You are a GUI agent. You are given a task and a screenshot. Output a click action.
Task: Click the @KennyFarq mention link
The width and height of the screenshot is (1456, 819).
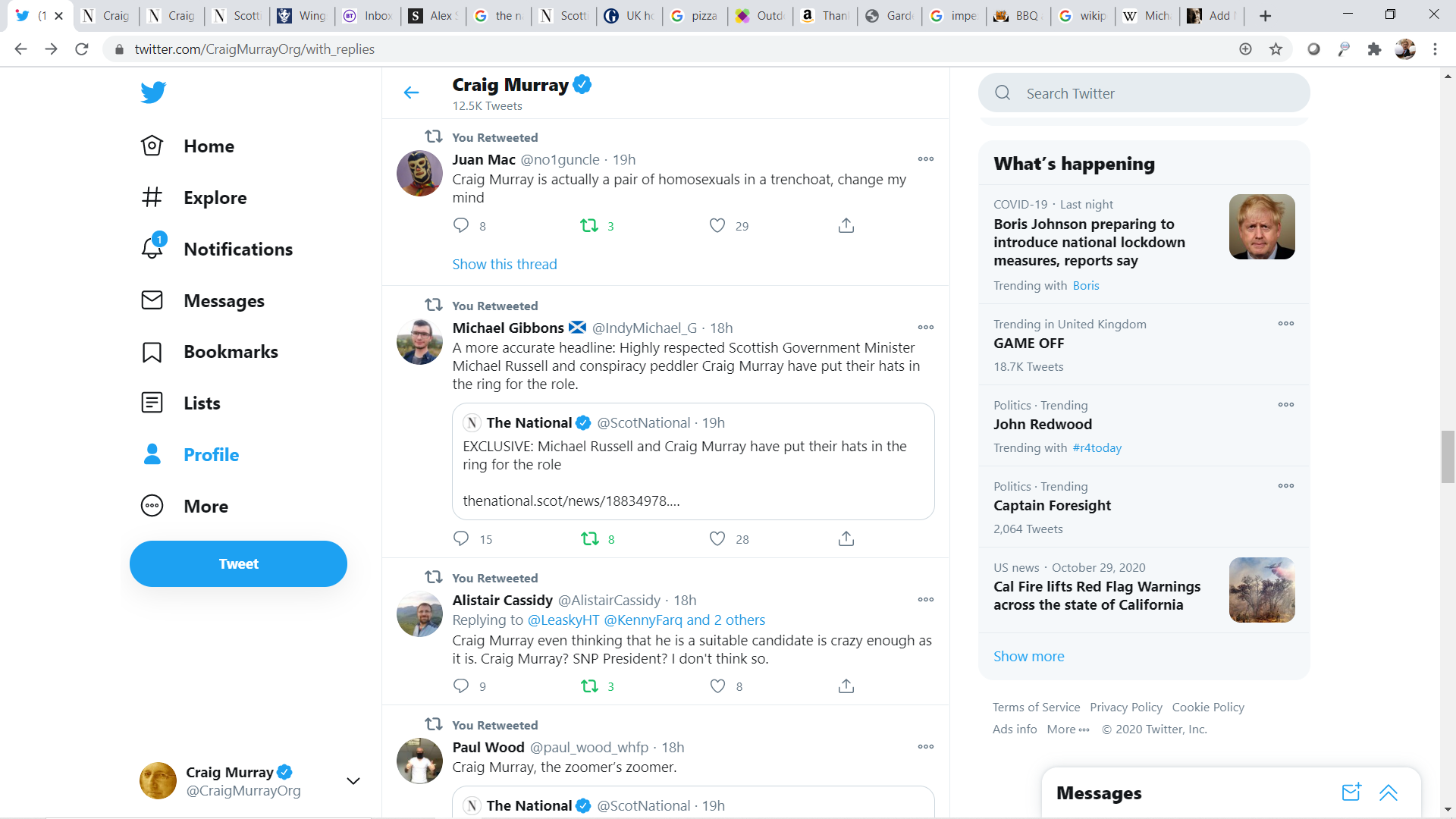point(643,620)
